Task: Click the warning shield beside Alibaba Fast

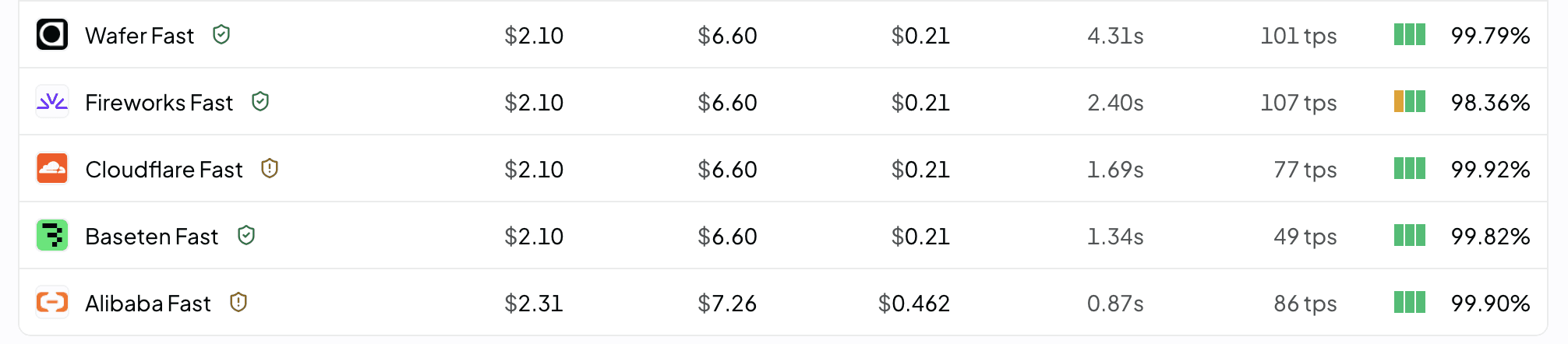Action: 238,302
